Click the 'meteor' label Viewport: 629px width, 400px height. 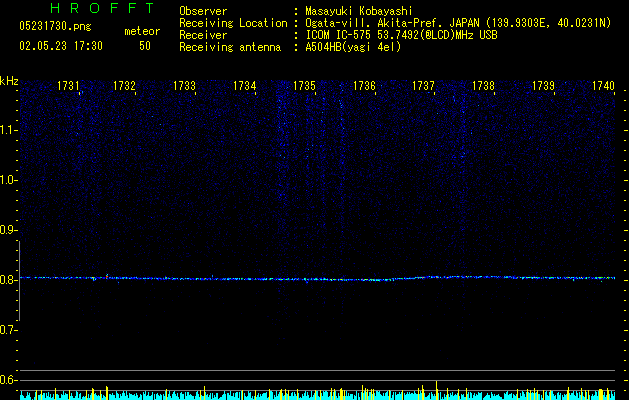pyautogui.click(x=142, y=31)
